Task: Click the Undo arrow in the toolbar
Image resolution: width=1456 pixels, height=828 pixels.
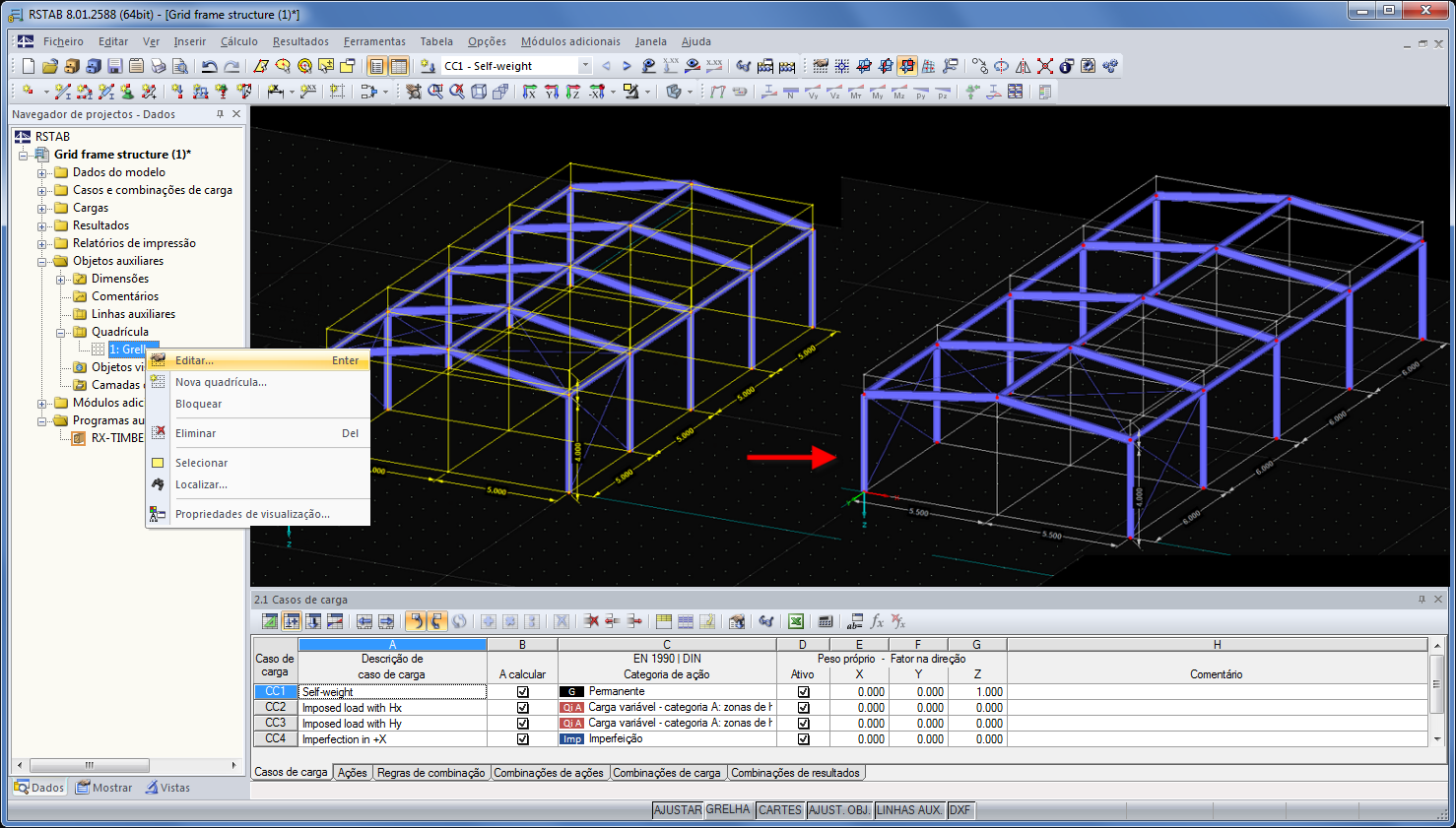Action: [209, 66]
